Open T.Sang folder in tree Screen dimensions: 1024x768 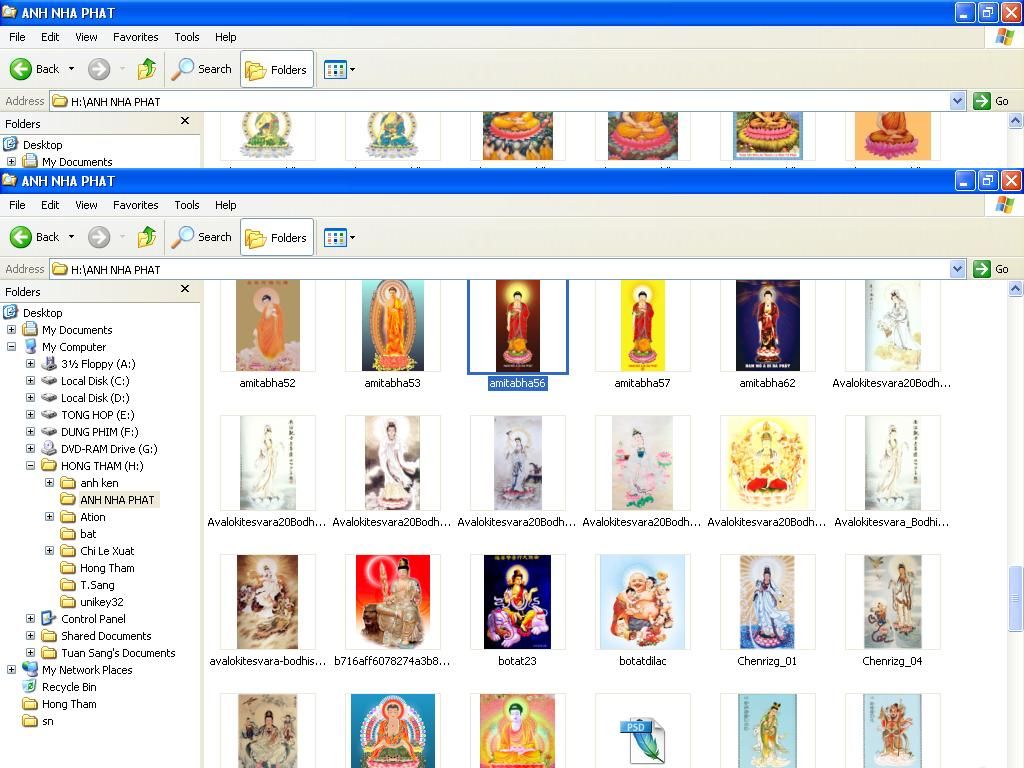(x=97, y=584)
